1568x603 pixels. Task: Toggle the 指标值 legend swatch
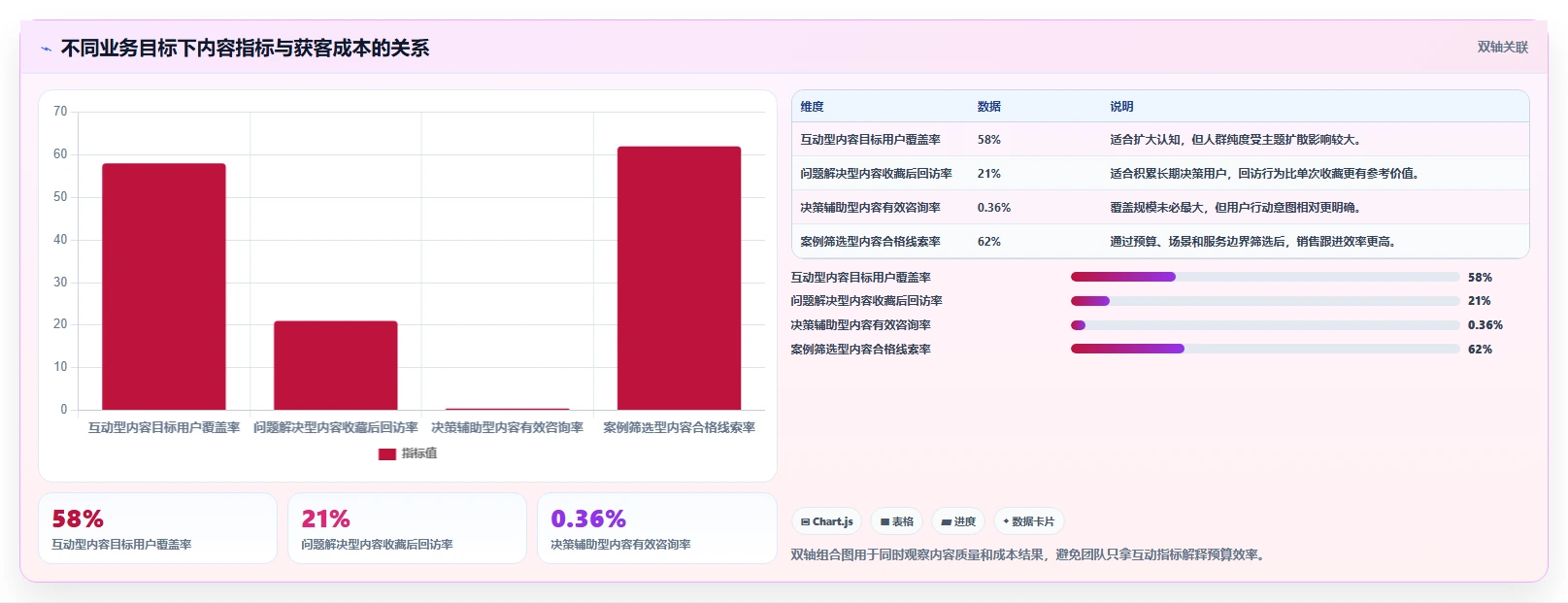(386, 453)
